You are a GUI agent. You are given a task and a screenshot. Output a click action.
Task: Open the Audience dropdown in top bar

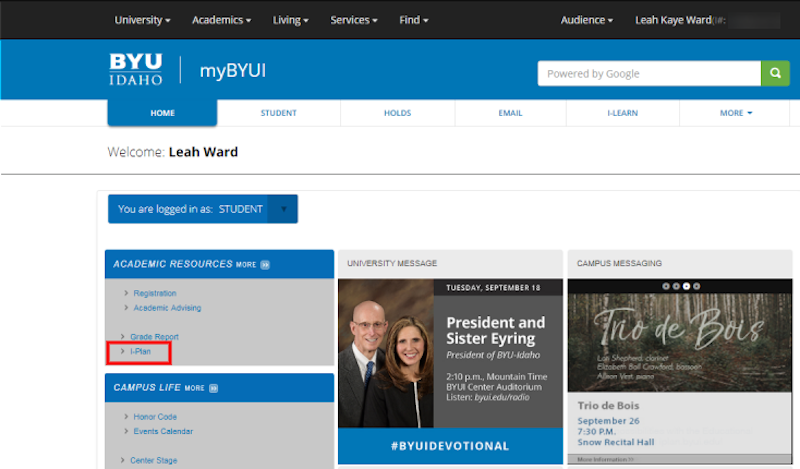[x=586, y=20]
